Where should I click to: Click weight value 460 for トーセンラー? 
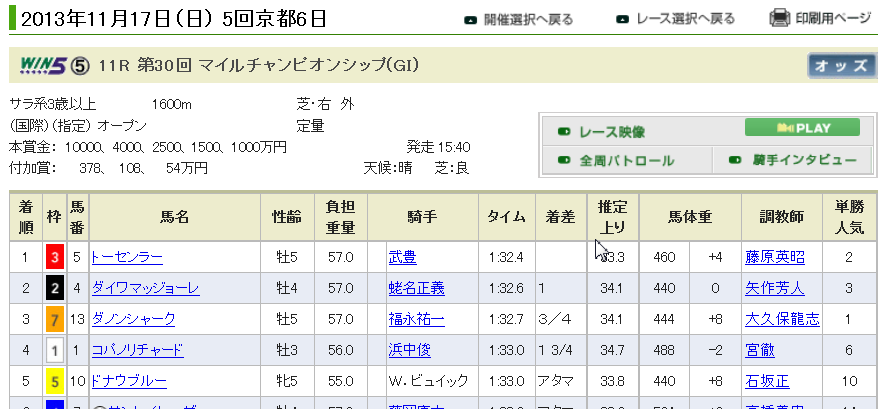coord(664,258)
